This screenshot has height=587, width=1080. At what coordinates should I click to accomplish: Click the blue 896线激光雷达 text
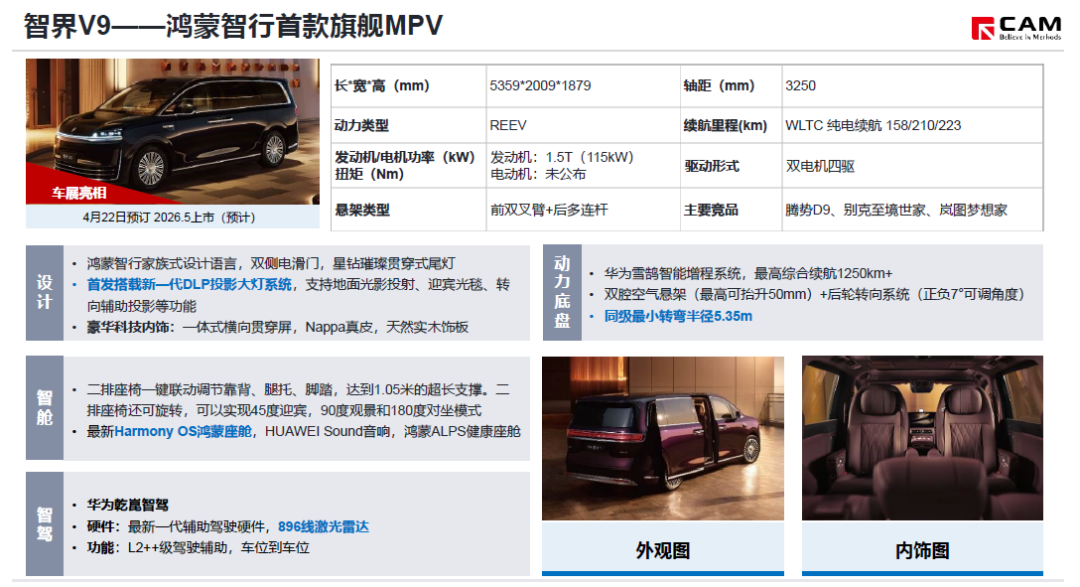click(324, 527)
